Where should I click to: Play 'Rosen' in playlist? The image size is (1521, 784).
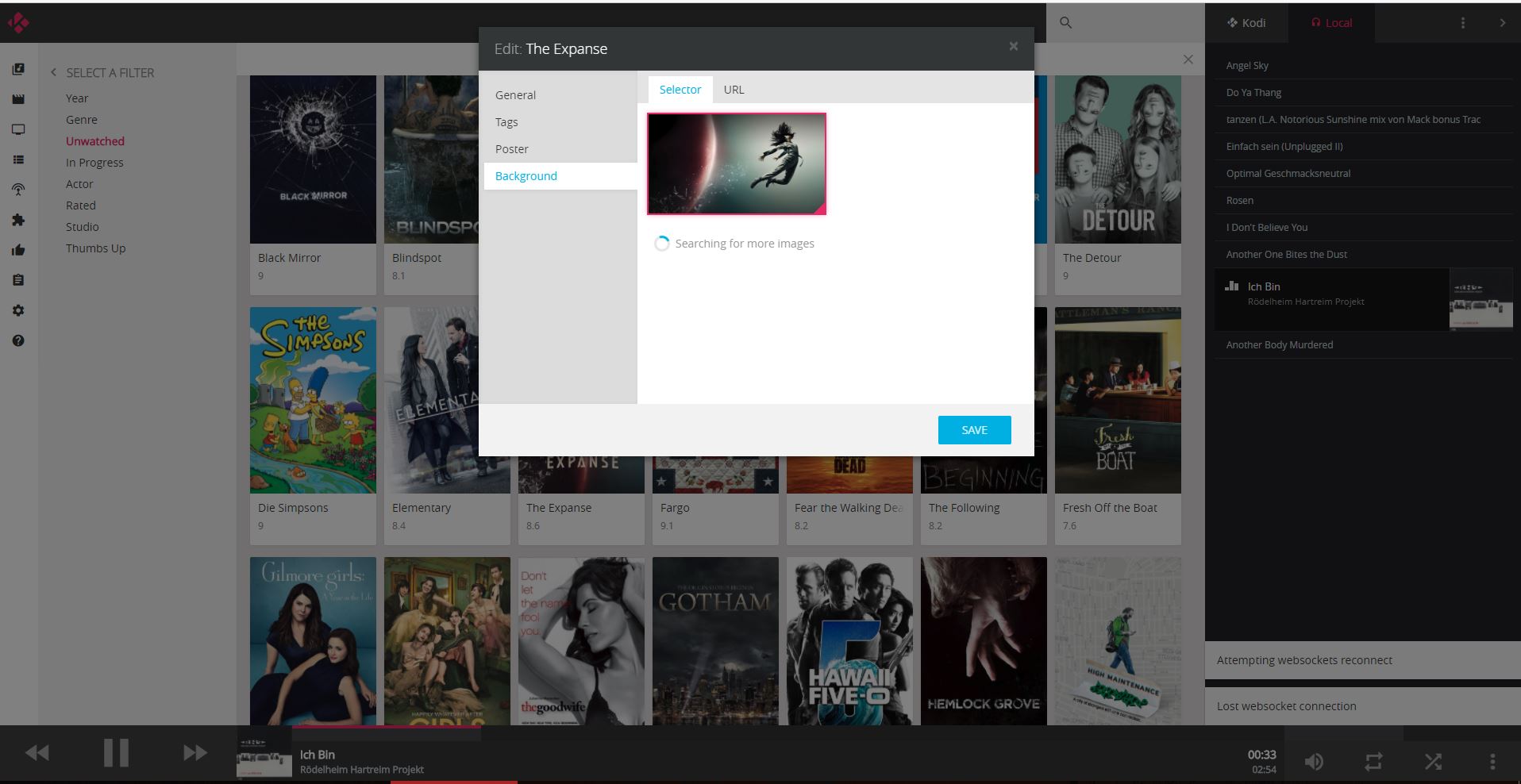point(1363,201)
